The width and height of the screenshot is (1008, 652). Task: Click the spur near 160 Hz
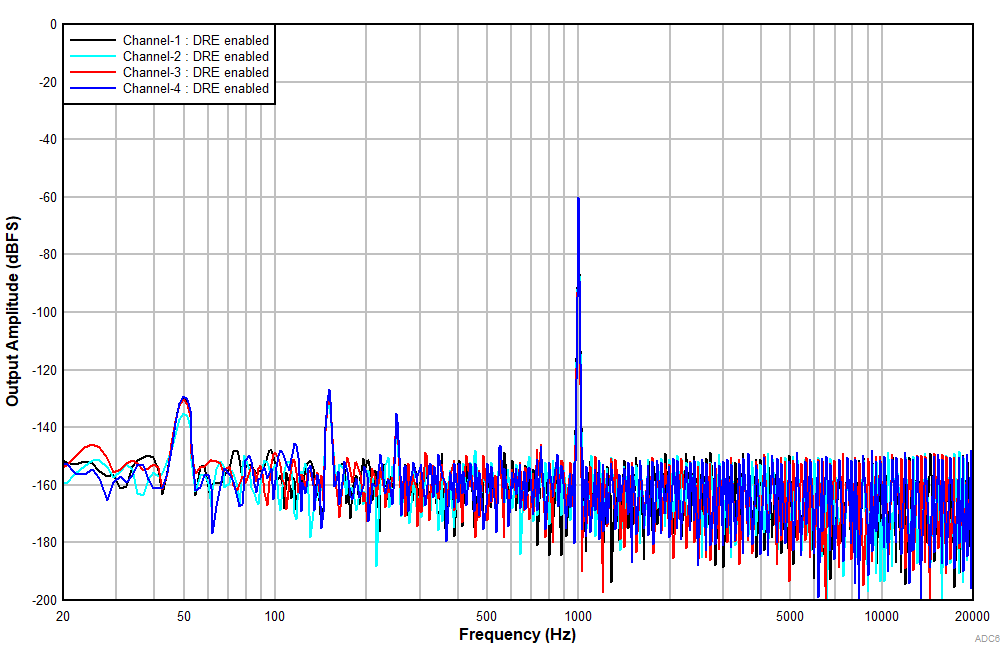(x=329, y=392)
